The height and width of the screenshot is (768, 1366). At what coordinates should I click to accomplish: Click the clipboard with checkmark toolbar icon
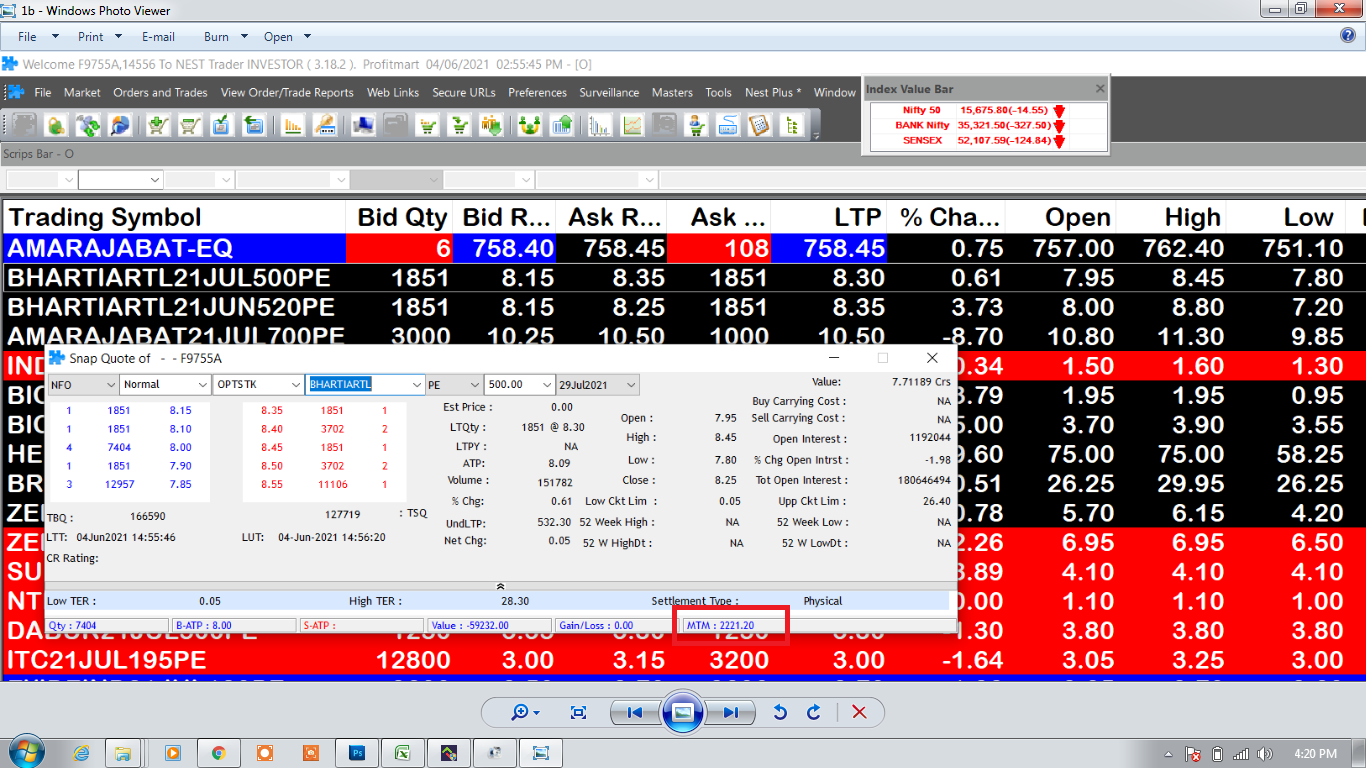point(221,125)
